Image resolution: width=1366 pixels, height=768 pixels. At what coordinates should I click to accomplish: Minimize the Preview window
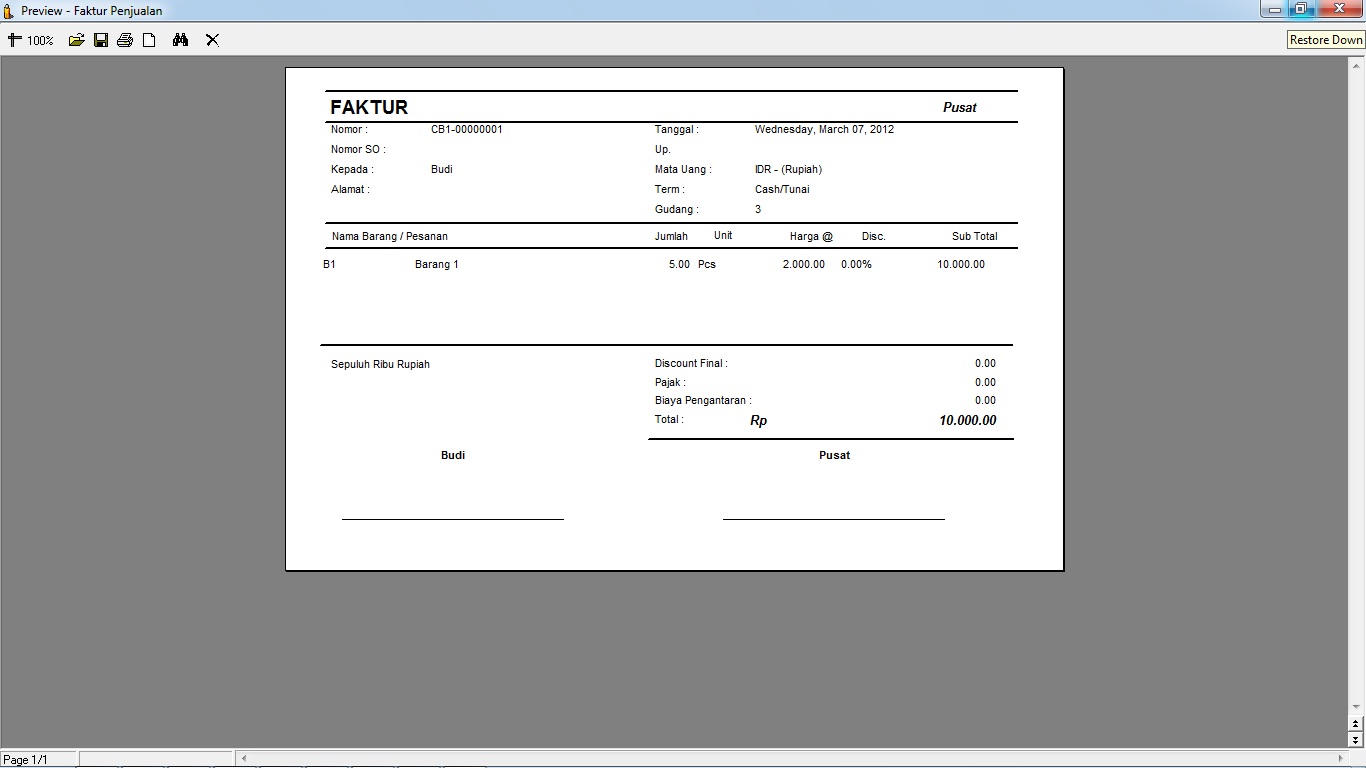pyautogui.click(x=1274, y=10)
